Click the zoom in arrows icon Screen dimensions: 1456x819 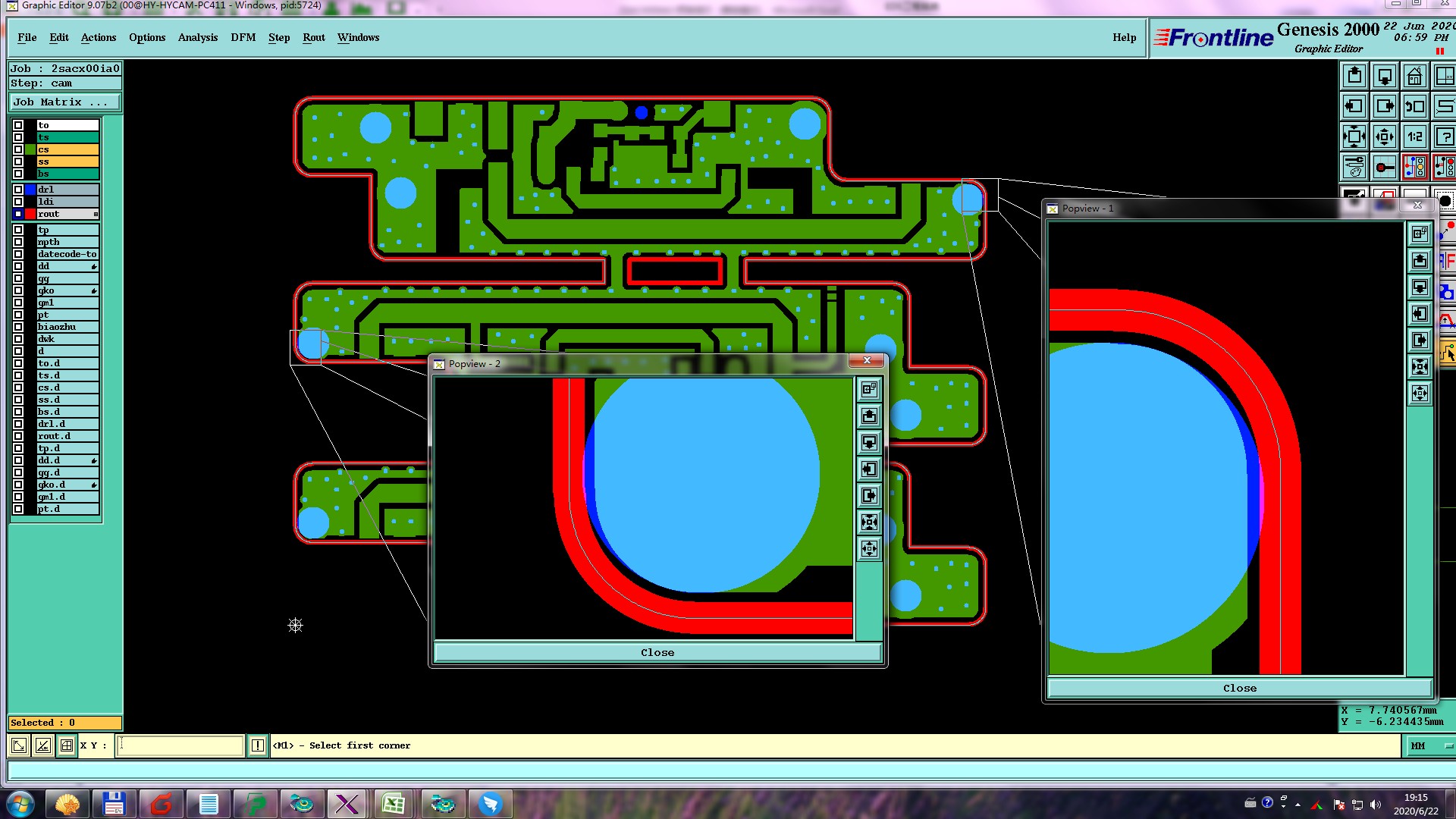tap(1354, 136)
